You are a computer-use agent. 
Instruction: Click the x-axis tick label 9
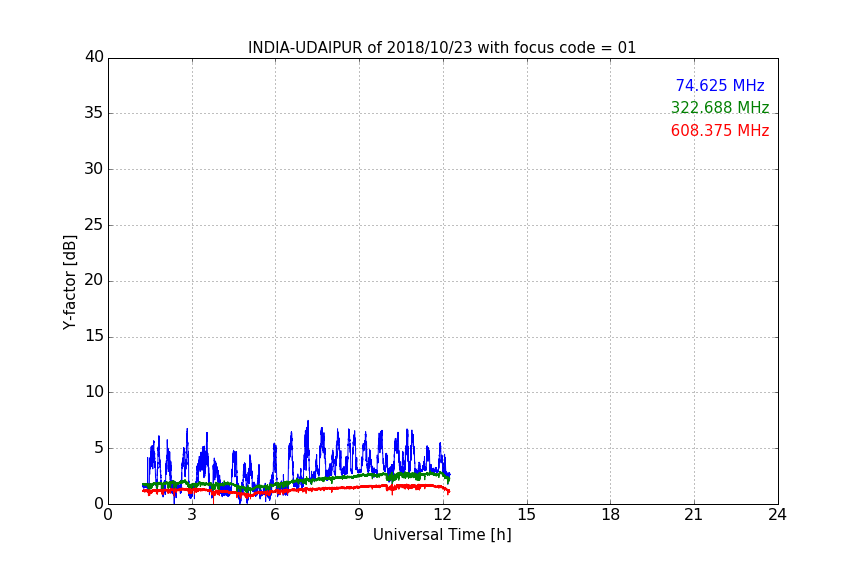pos(359,515)
